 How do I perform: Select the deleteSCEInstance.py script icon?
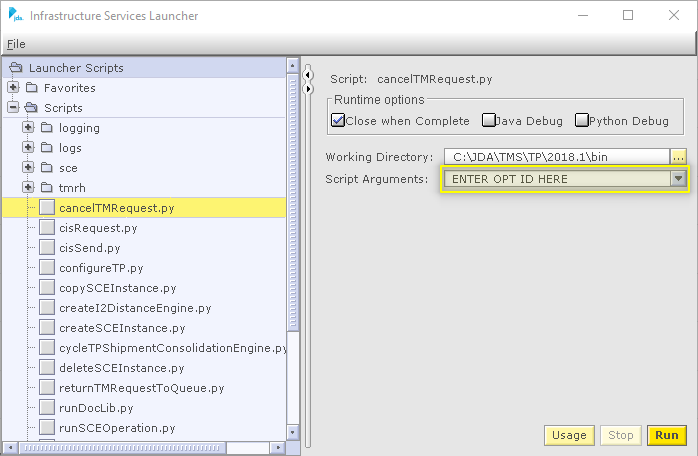pos(47,368)
